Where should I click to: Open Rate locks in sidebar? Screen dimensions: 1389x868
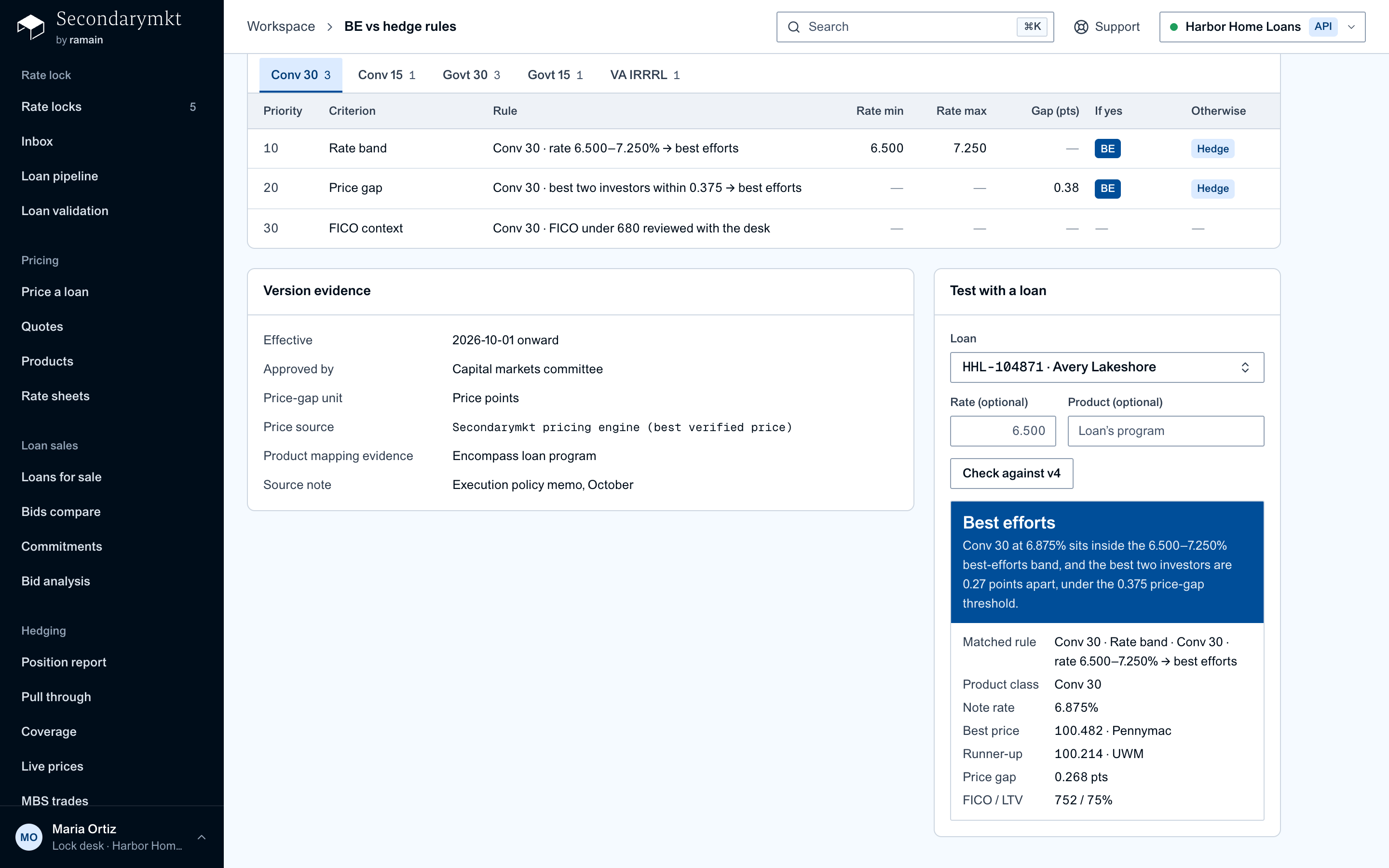(x=111, y=107)
